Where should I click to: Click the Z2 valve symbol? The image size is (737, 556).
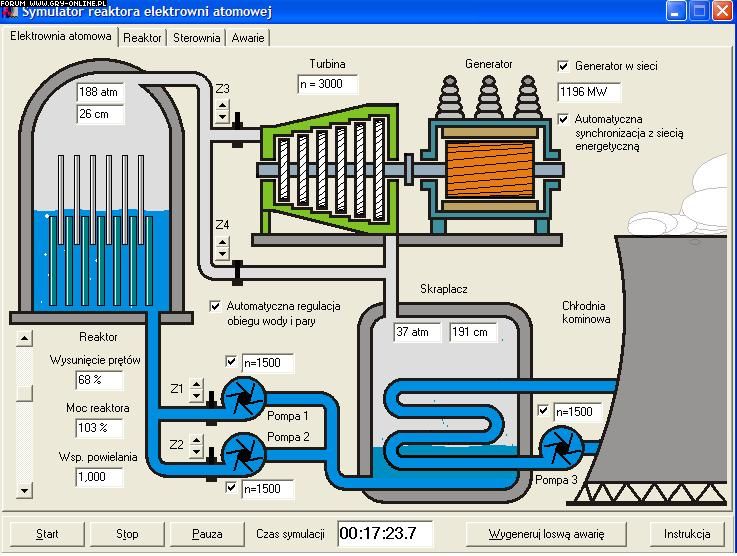211,464
